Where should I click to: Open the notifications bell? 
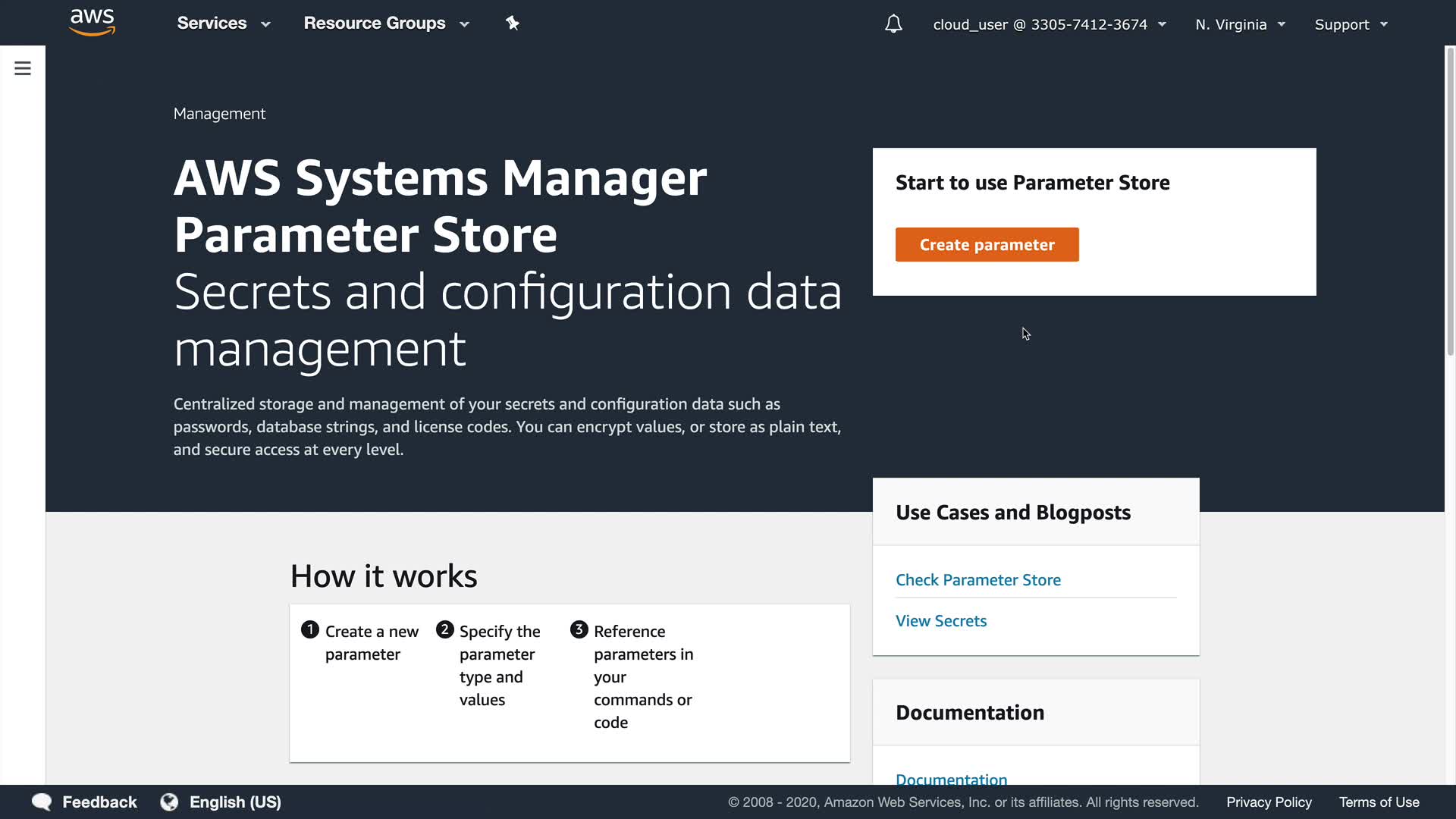893,24
